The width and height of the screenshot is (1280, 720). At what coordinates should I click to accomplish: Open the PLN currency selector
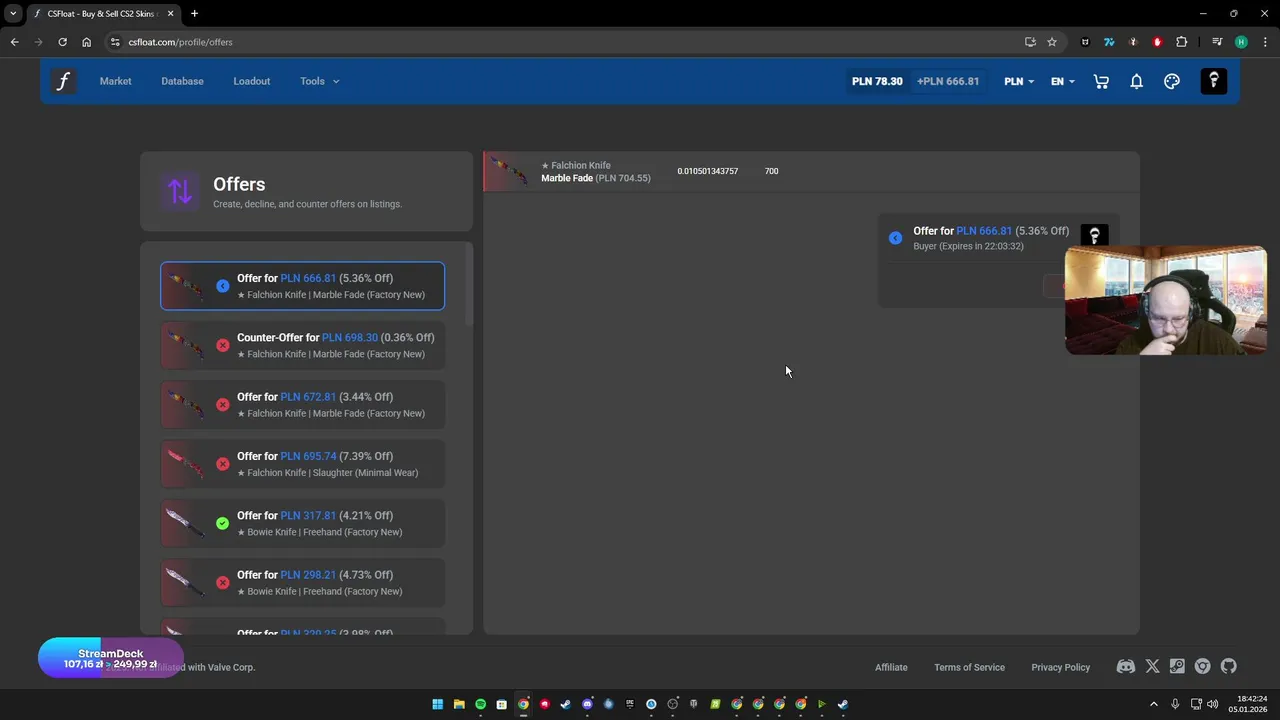pos(1019,81)
